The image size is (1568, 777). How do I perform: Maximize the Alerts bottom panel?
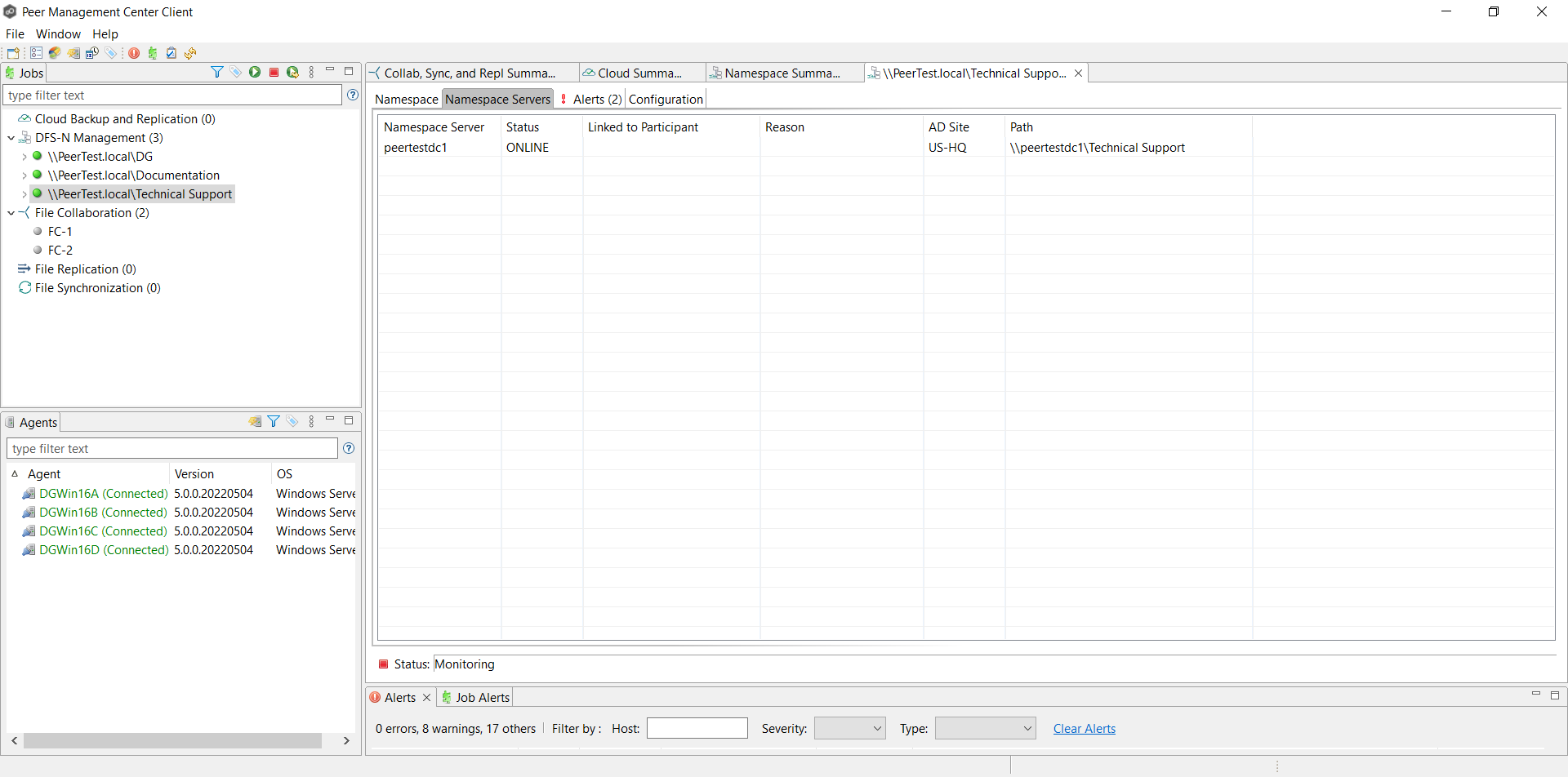click(1555, 695)
